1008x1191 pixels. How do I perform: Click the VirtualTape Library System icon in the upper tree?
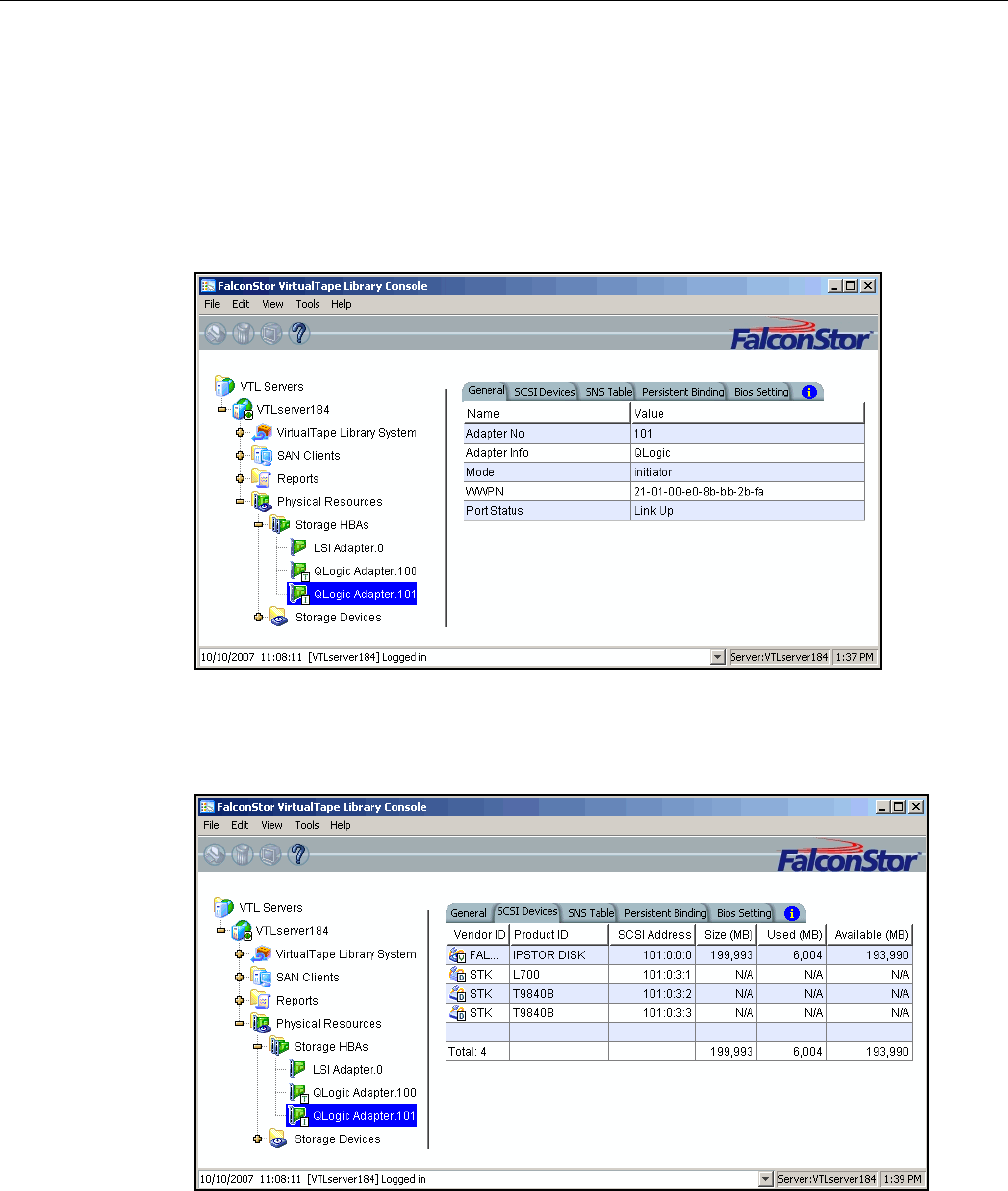pyautogui.click(x=262, y=432)
